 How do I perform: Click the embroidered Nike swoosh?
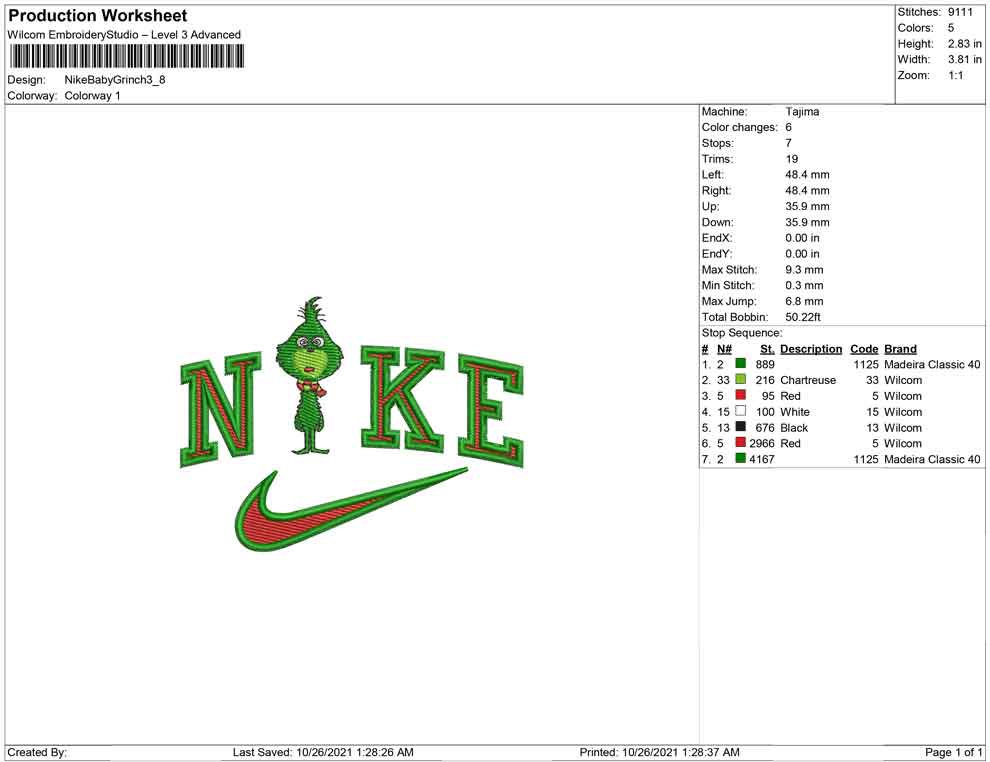pyautogui.click(x=350, y=509)
